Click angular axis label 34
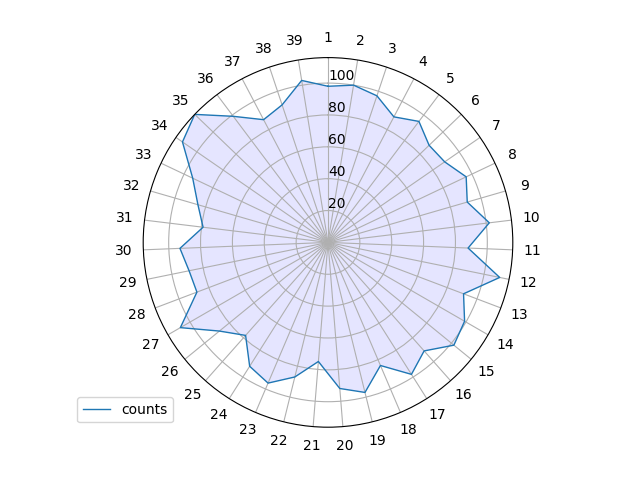640x480 pixels. click(x=159, y=125)
